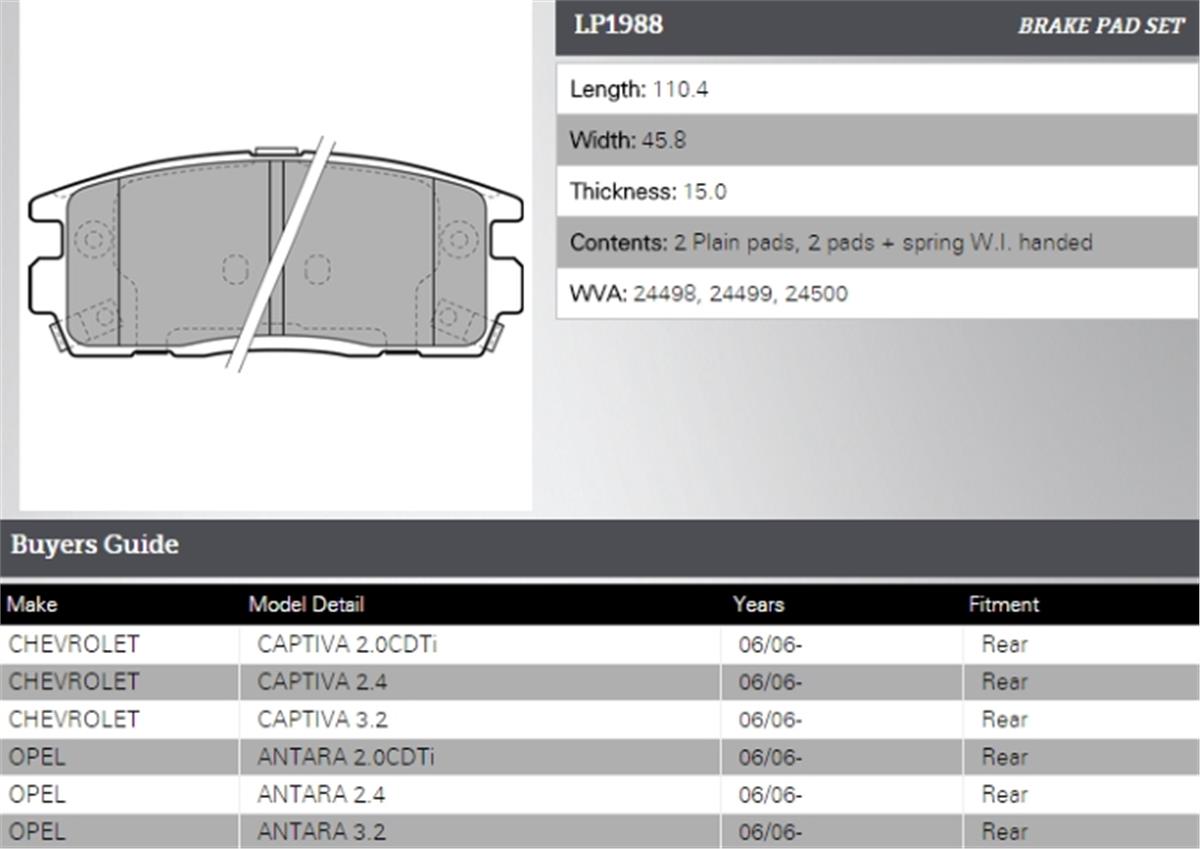Select OPEL in the ANTARA 2.0CDTi row

click(37, 757)
